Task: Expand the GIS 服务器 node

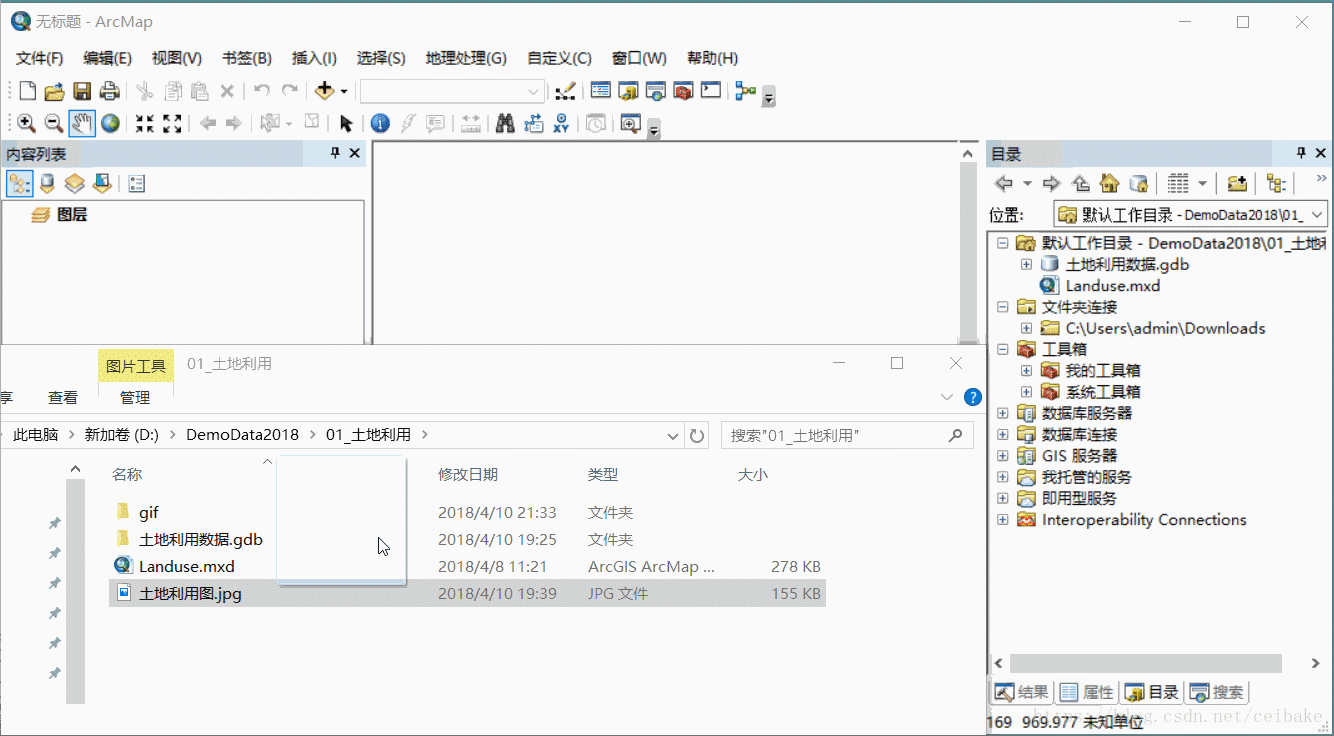Action: [1003, 455]
